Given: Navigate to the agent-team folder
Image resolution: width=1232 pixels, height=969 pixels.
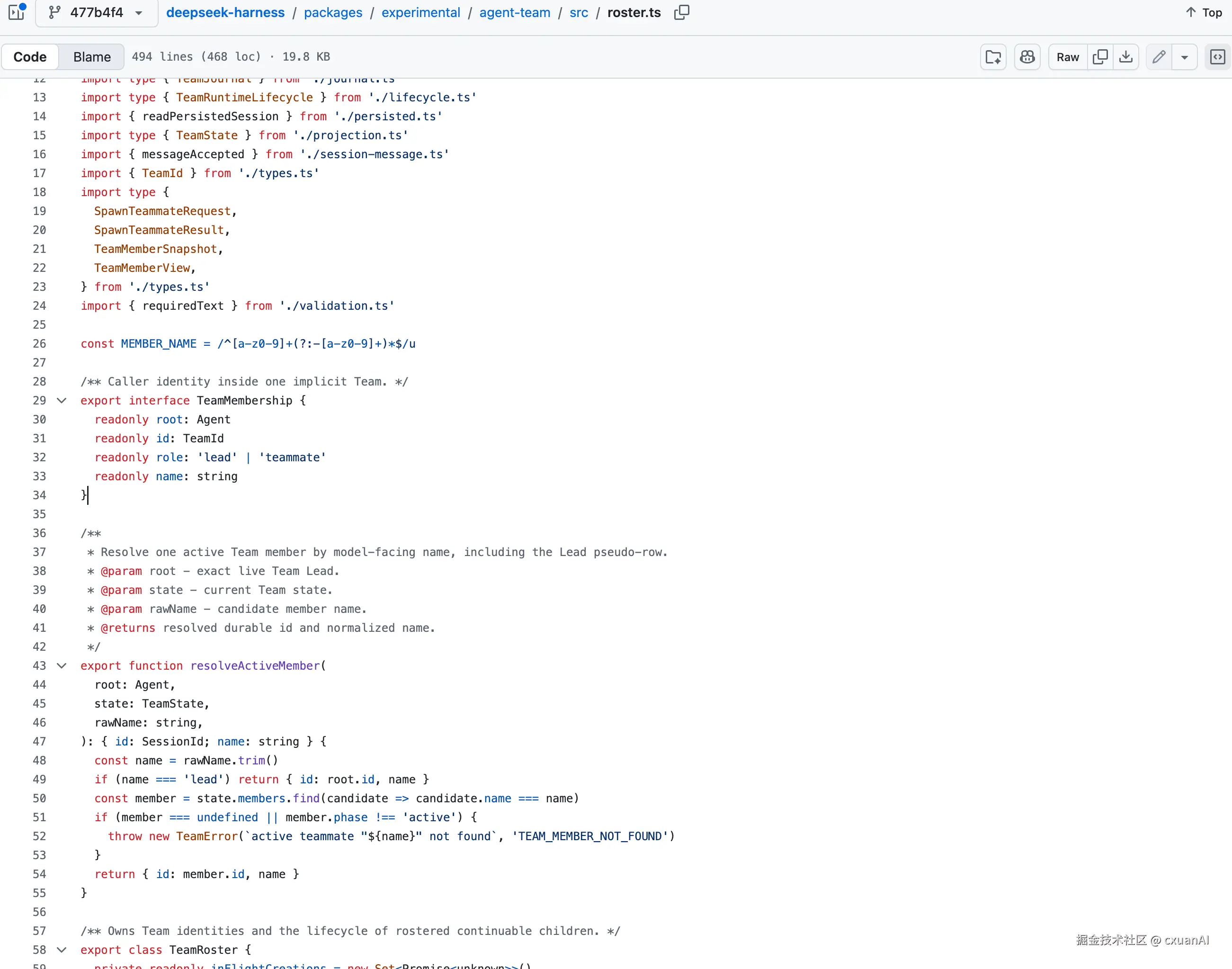Looking at the screenshot, I should 515,12.
